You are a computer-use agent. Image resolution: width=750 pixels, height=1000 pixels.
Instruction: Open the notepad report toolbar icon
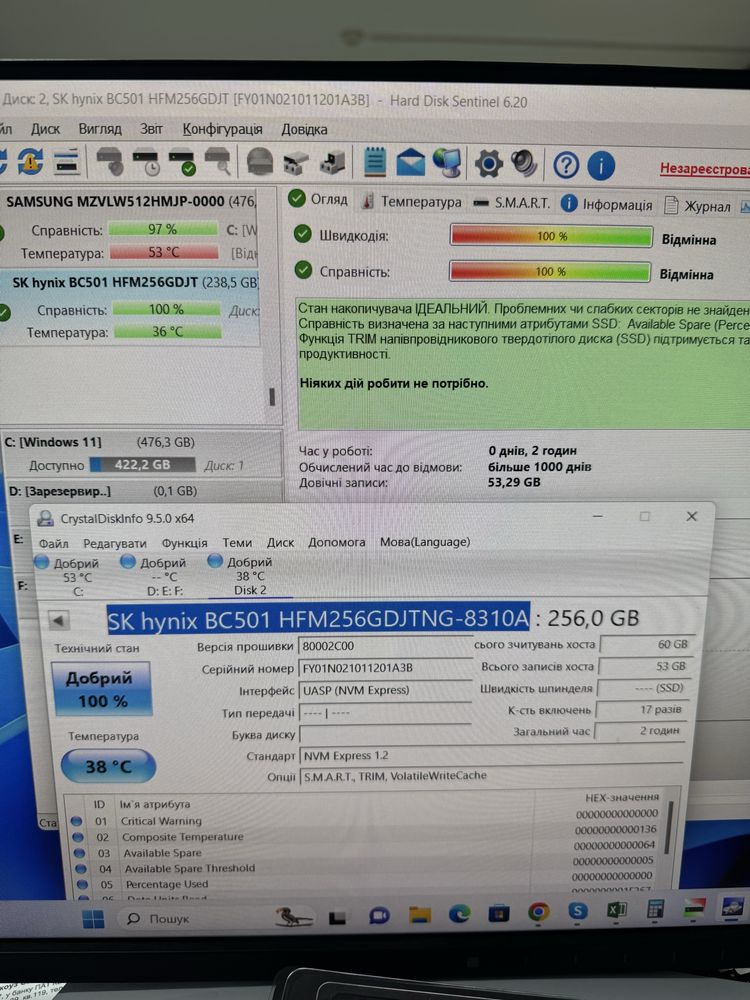[x=374, y=162]
